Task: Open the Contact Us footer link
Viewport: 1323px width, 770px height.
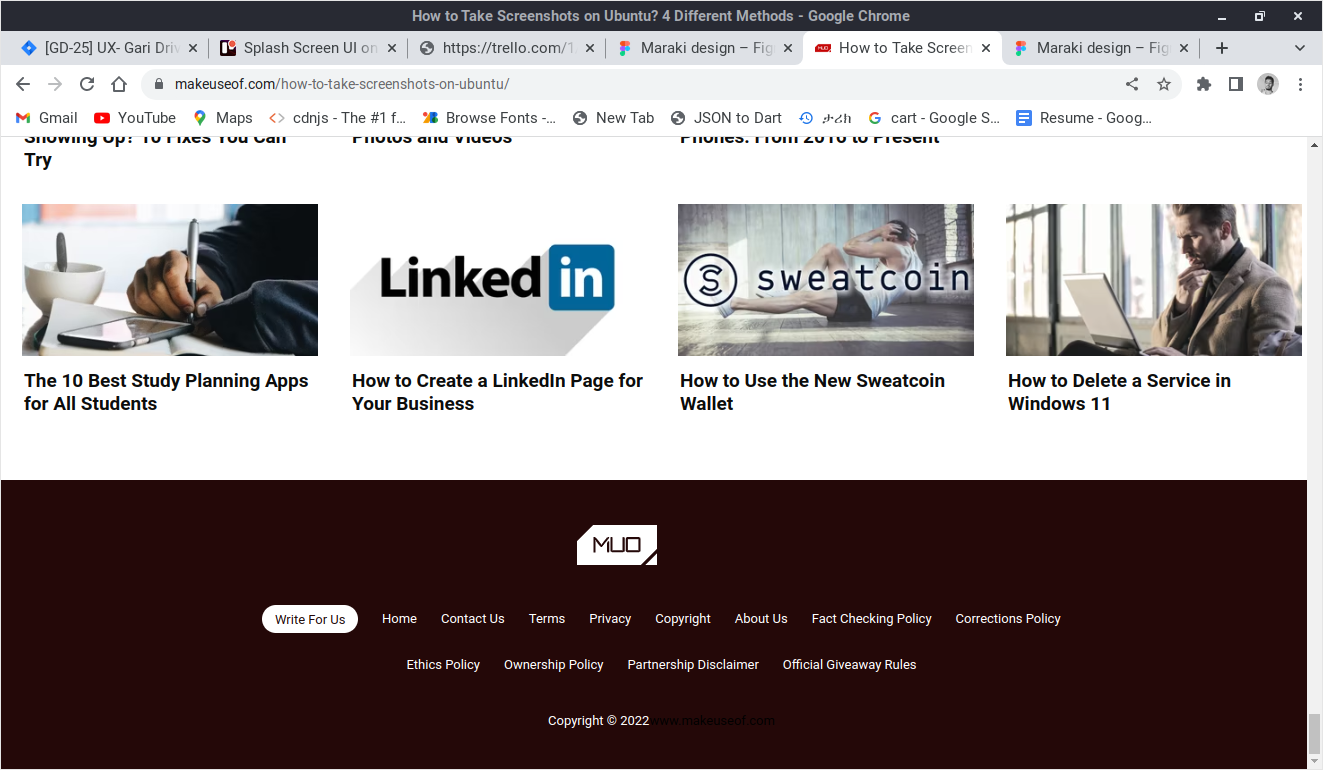Action: click(473, 619)
